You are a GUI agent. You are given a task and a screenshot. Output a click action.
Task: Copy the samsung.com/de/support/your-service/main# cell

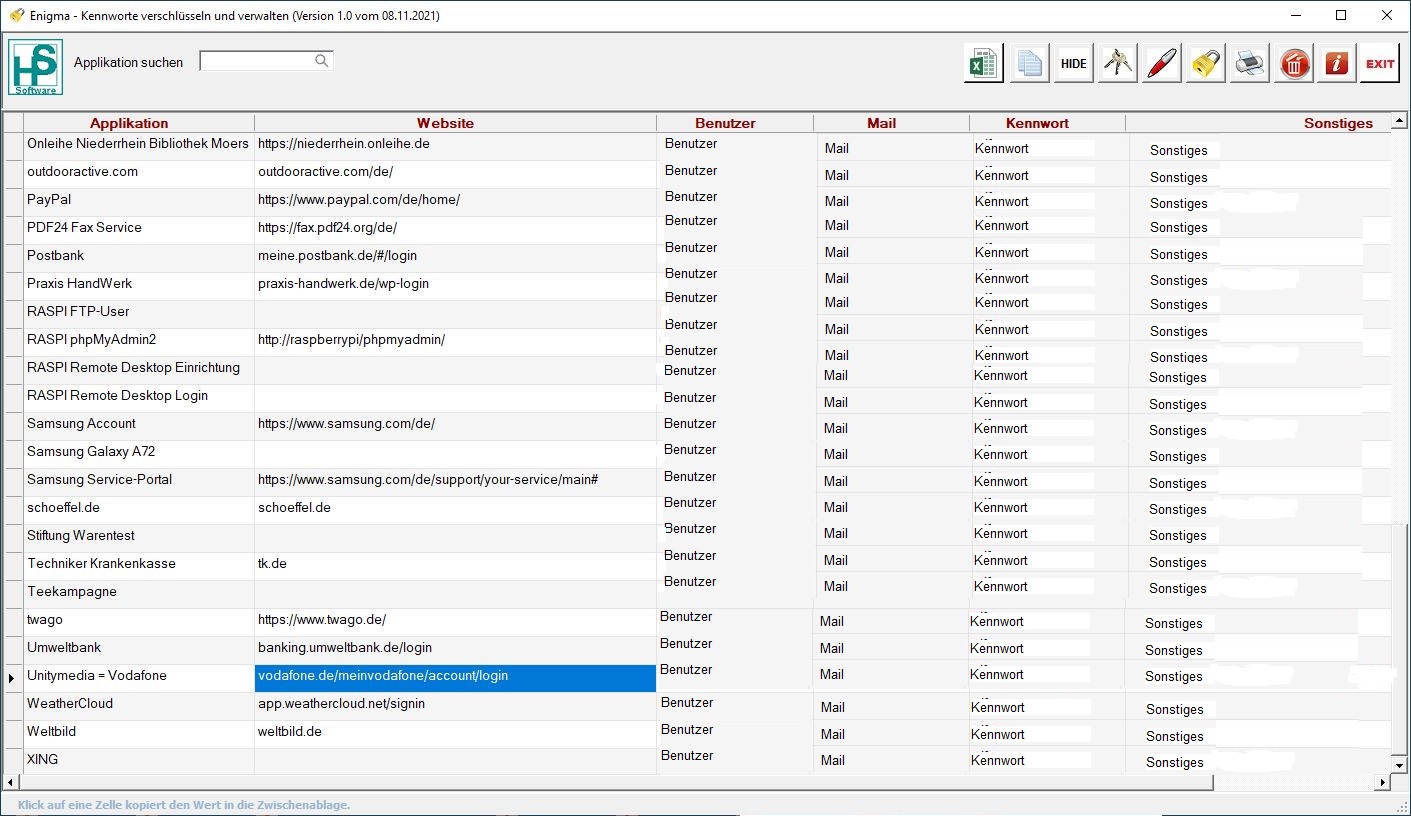(x=455, y=482)
